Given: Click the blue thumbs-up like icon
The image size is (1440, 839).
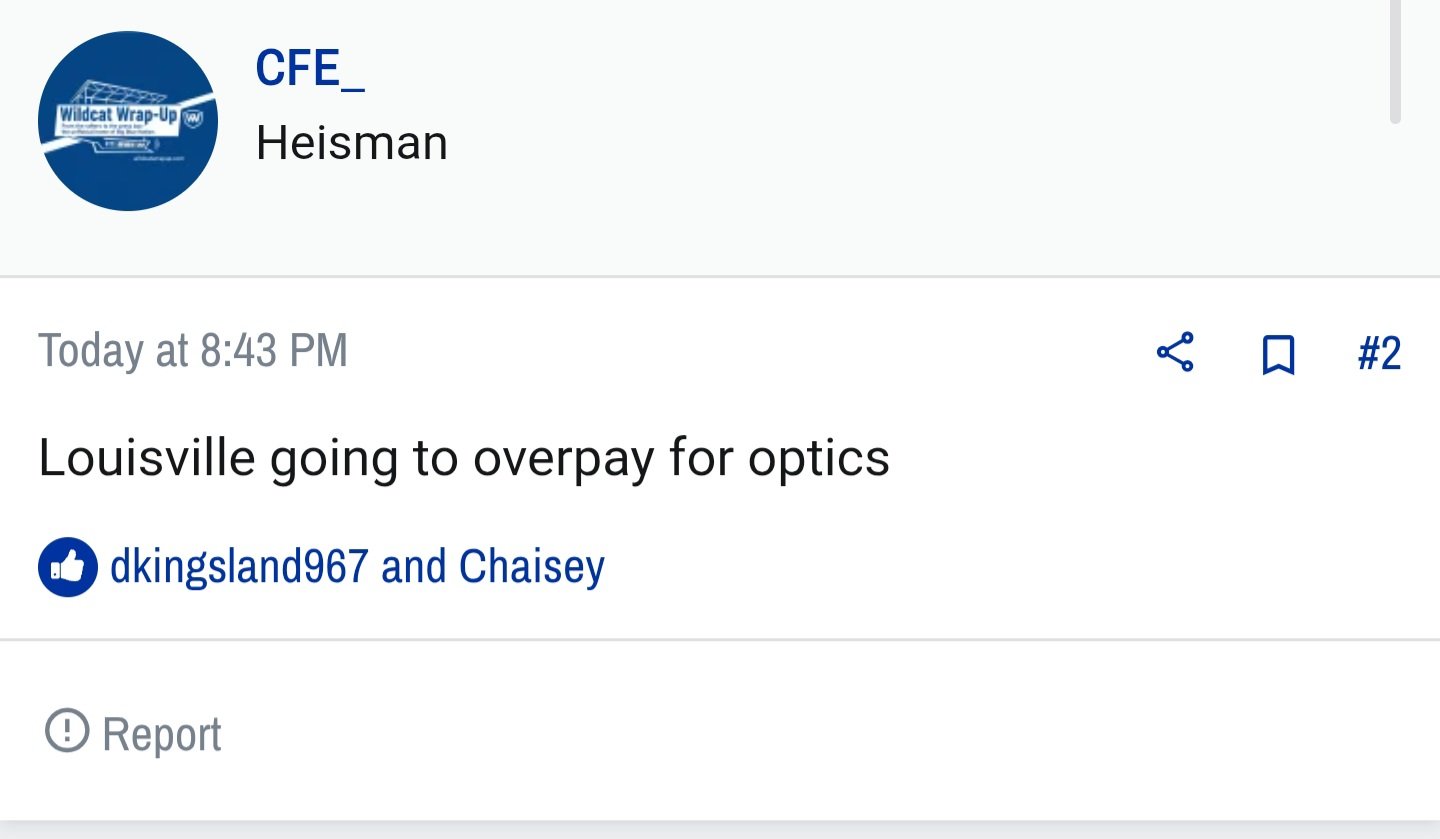Looking at the screenshot, I should coord(68,567).
